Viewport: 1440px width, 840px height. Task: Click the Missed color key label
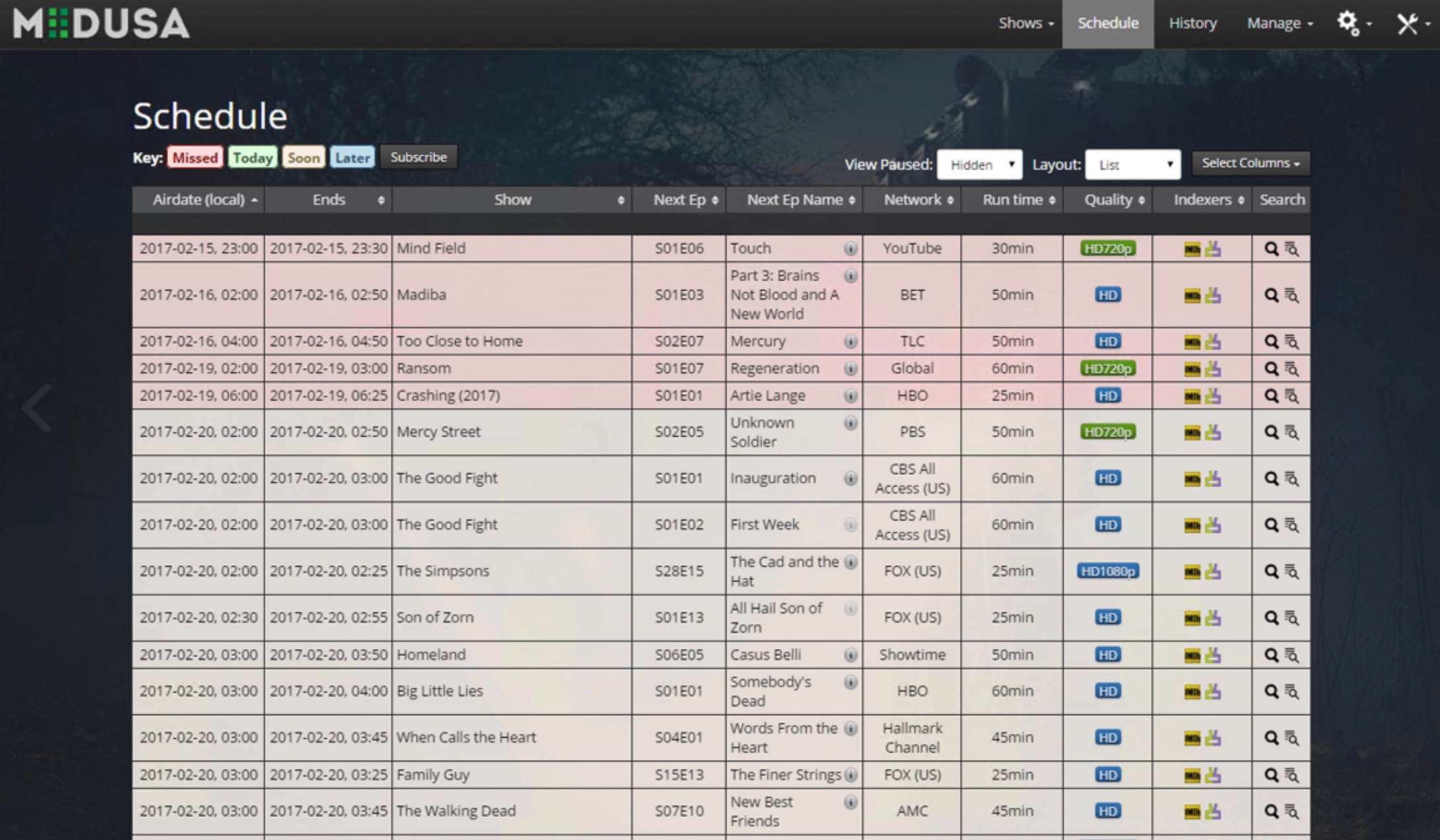pos(195,158)
